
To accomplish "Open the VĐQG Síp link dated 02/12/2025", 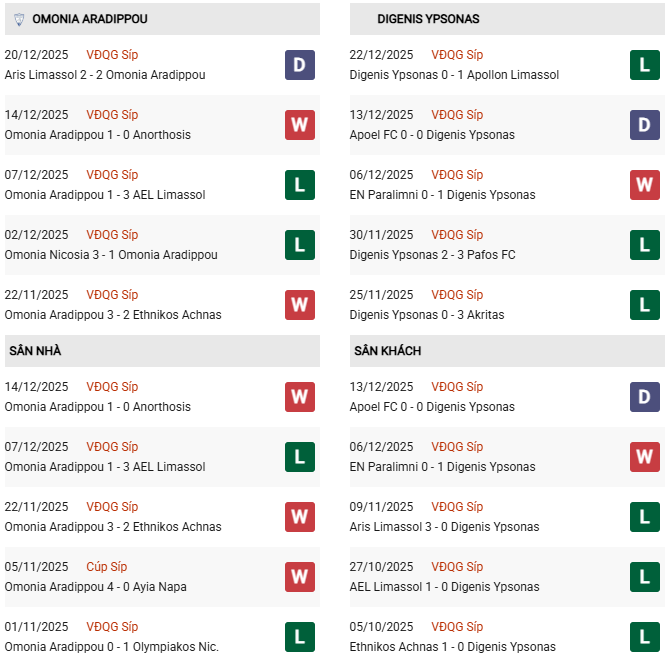I will (112, 235).
